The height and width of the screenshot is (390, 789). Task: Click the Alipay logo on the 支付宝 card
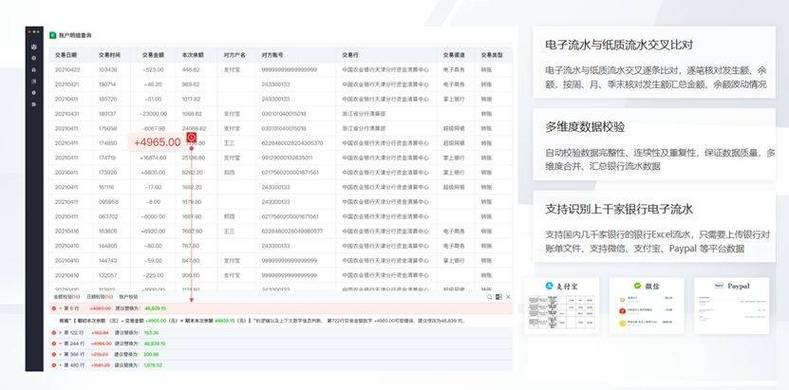549,285
